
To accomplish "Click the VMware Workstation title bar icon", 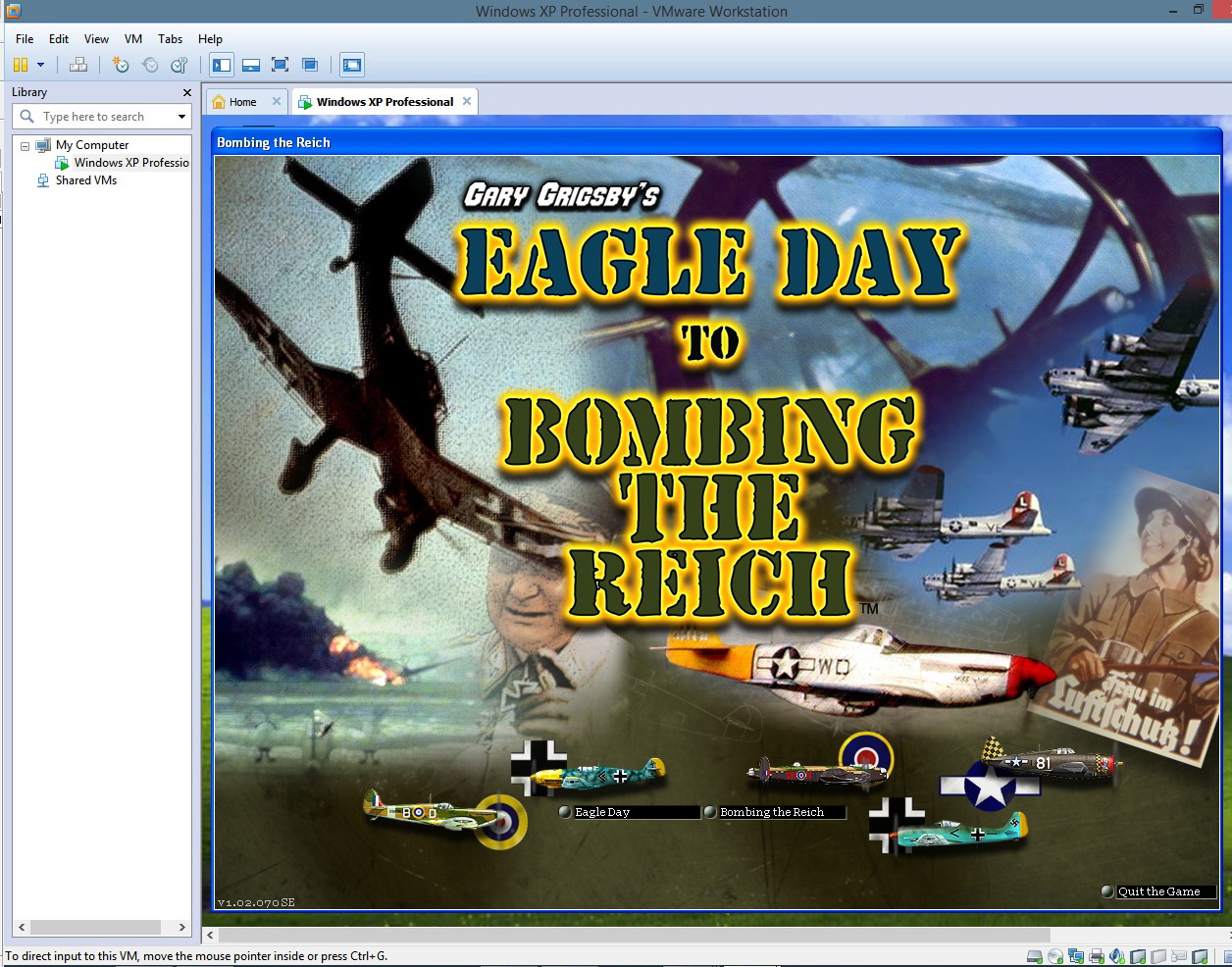I will (13, 11).
